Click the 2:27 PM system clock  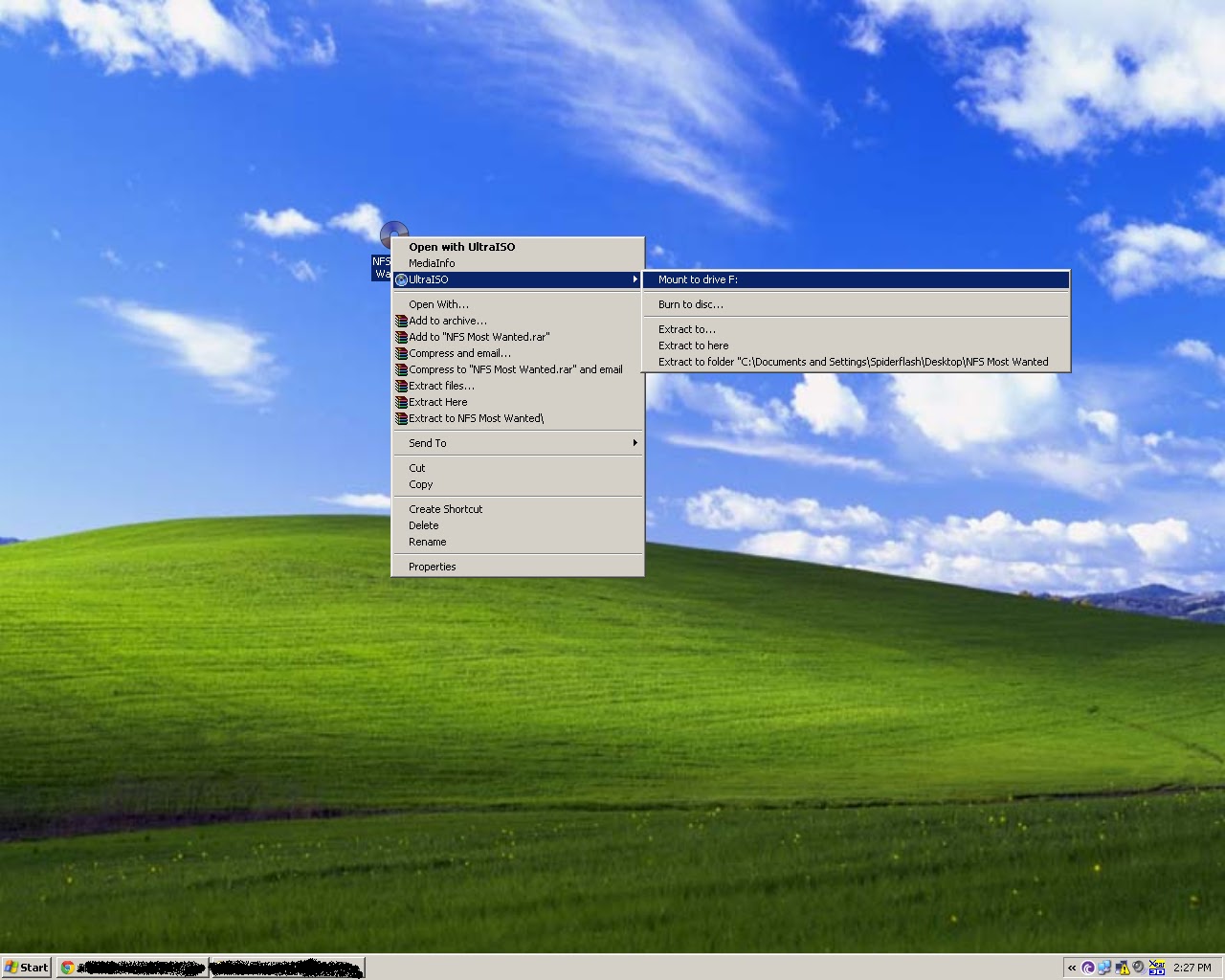coord(1192,968)
